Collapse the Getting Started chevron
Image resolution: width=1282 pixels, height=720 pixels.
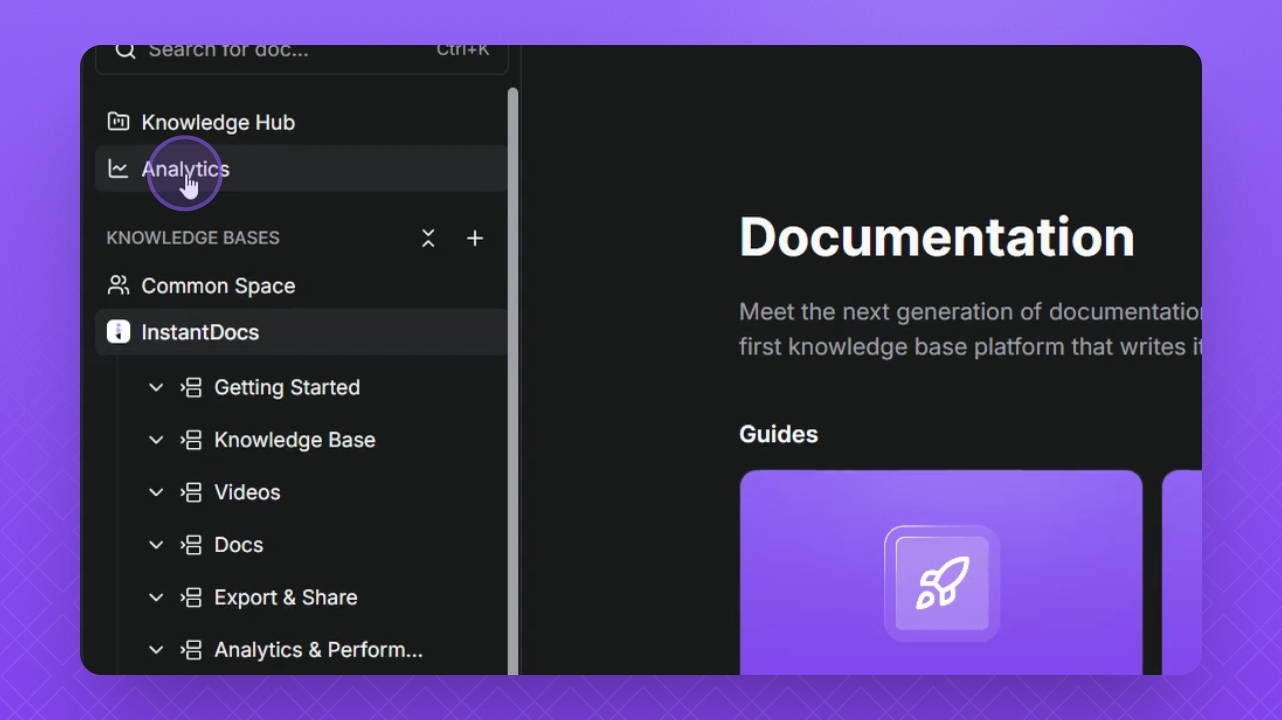156,387
